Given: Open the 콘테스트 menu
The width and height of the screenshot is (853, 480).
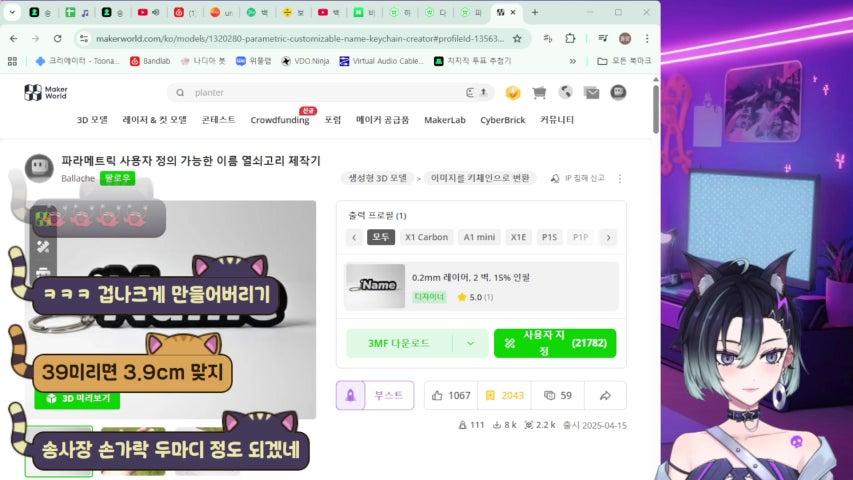Looking at the screenshot, I should pos(219,120).
